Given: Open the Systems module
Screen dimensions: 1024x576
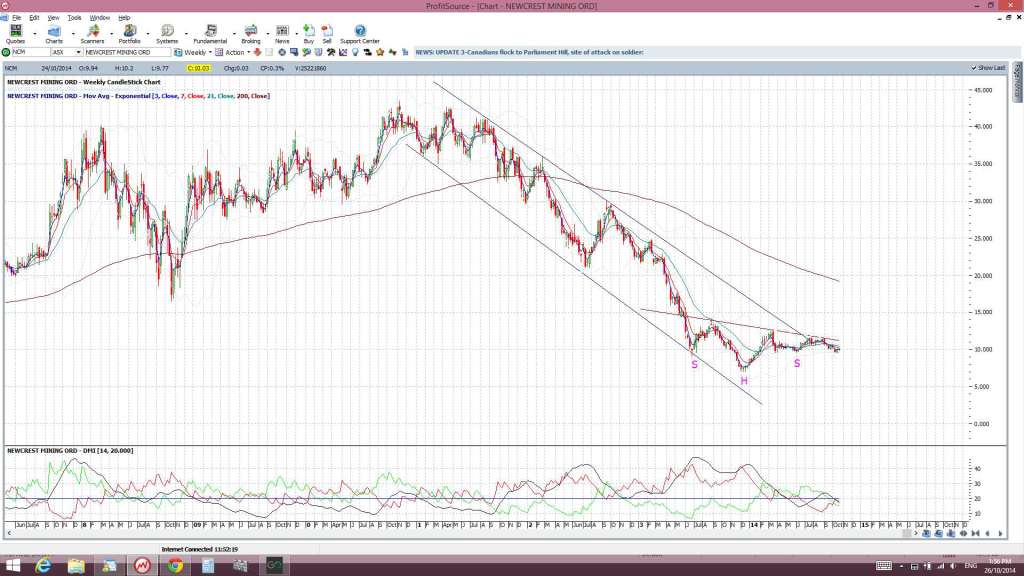Looking at the screenshot, I should click(x=167, y=34).
